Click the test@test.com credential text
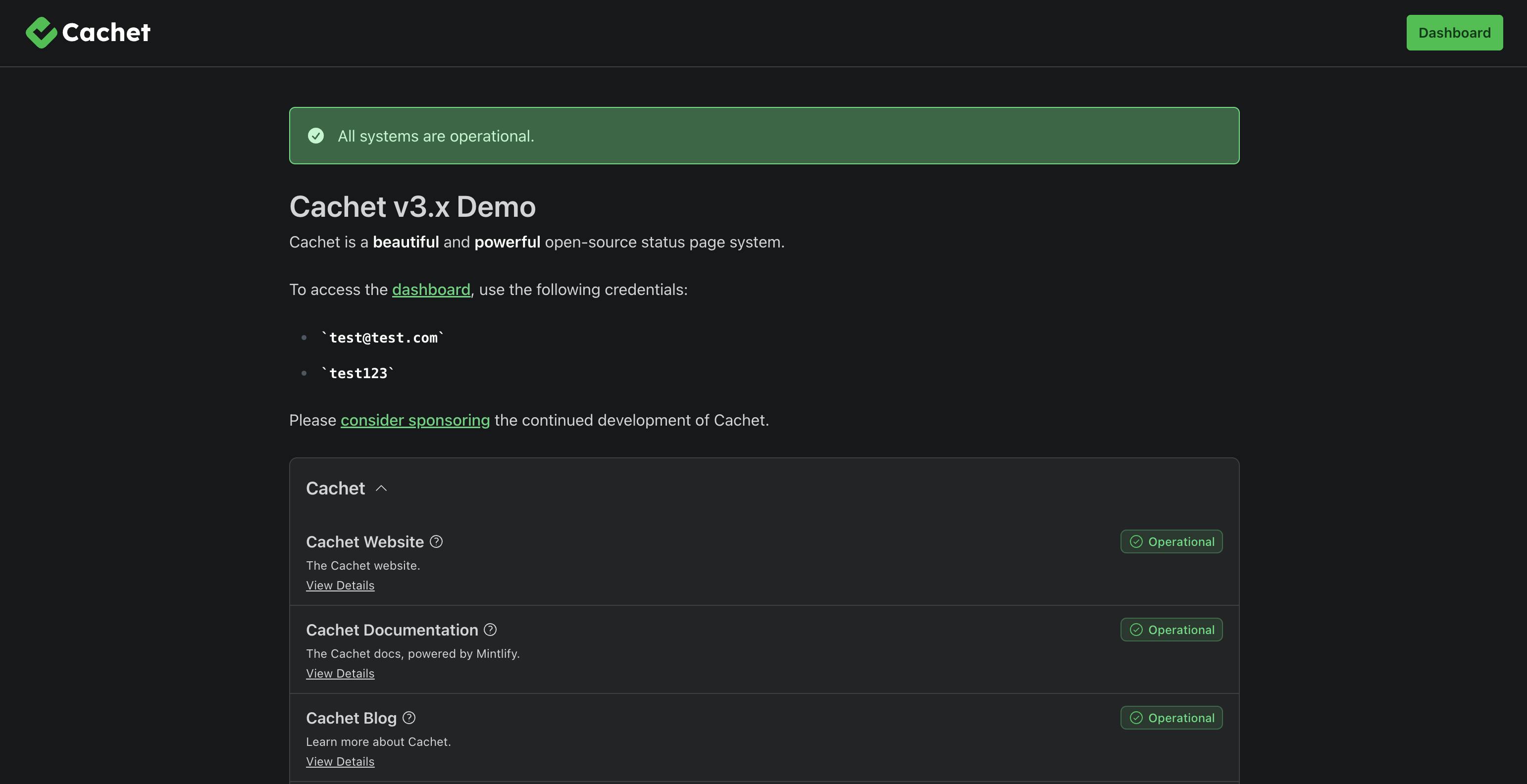This screenshot has height=784, width=1527. coord(382,338)
